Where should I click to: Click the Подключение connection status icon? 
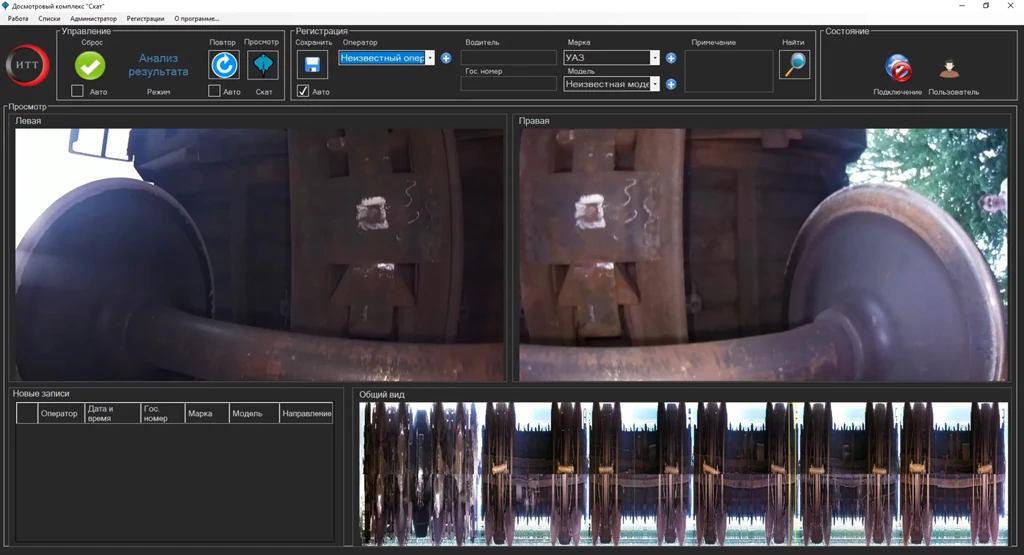(898, 70)
